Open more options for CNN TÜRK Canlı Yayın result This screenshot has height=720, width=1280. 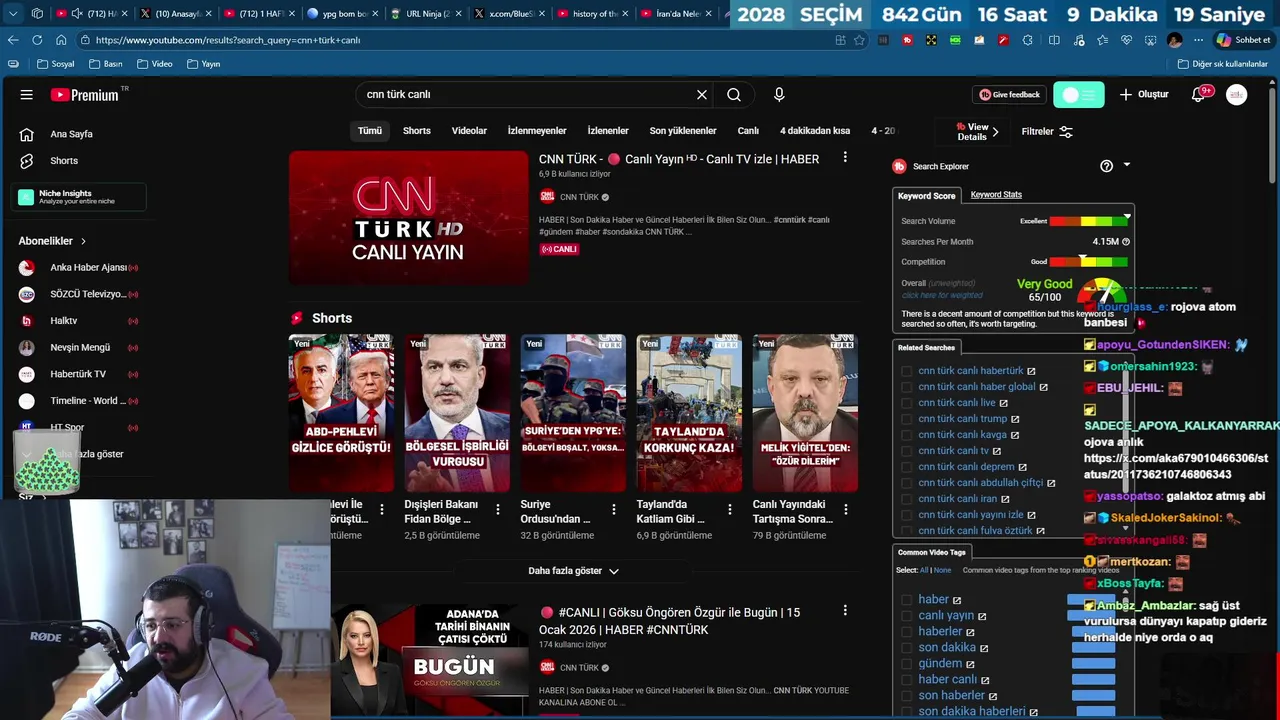845,158
